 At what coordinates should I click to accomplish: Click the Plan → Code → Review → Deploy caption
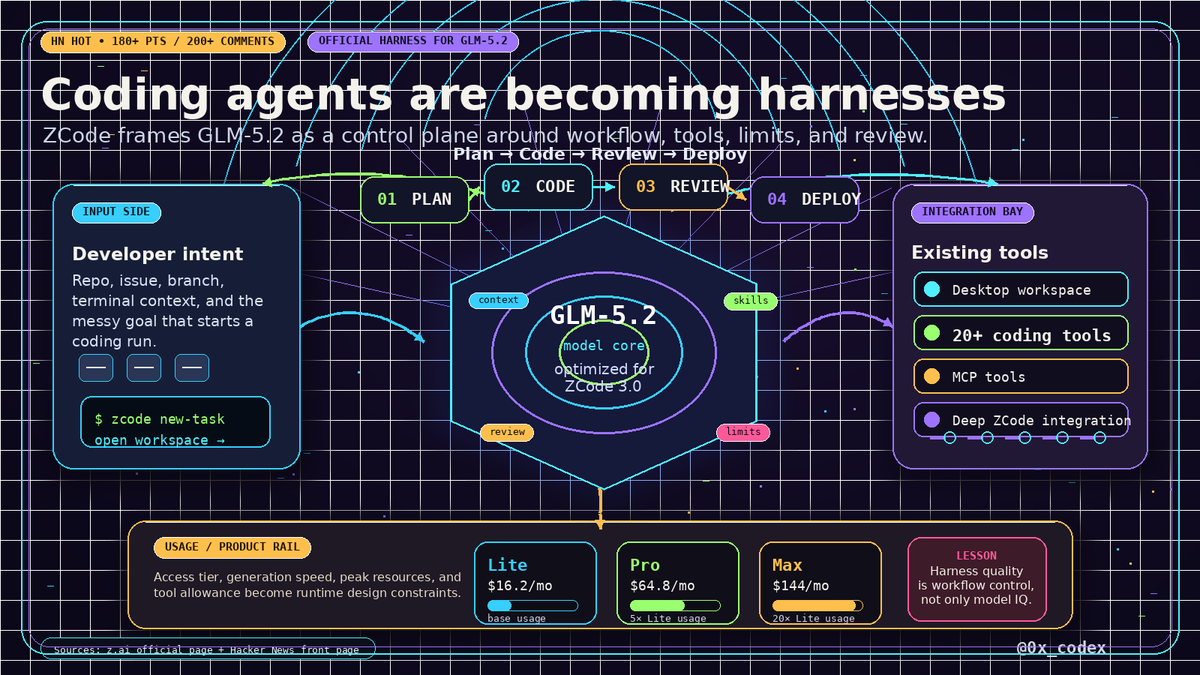click(x=600, y=154)
